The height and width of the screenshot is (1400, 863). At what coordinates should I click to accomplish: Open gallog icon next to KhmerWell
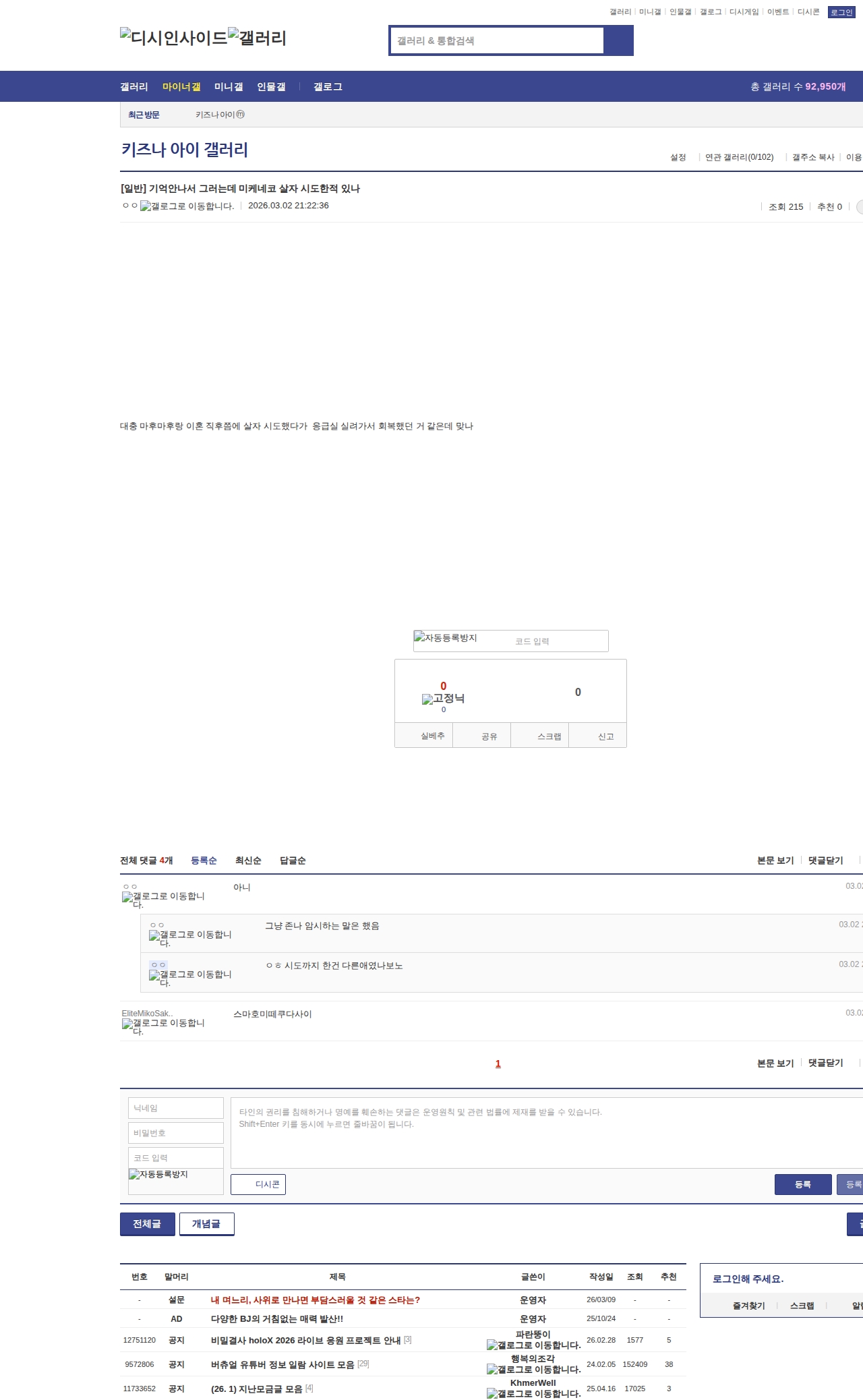tap(533, 1394)
